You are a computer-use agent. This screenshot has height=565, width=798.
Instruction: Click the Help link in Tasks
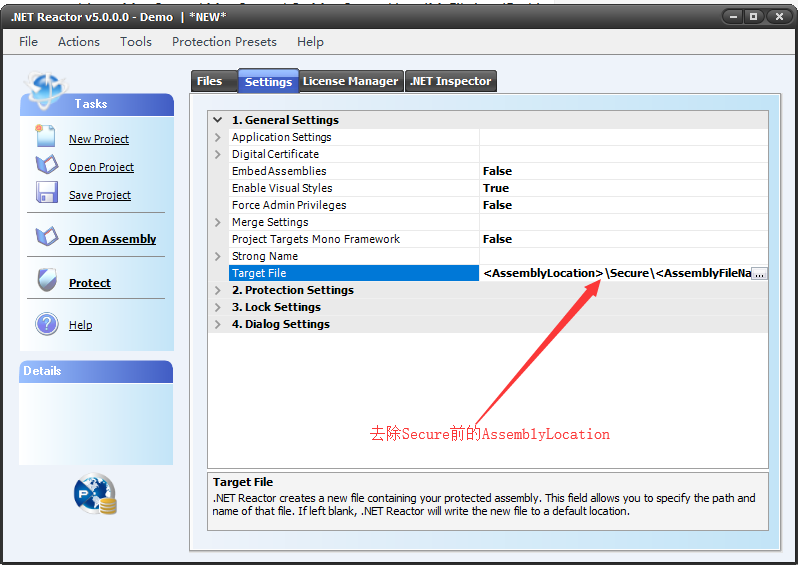tap(80, 325)
